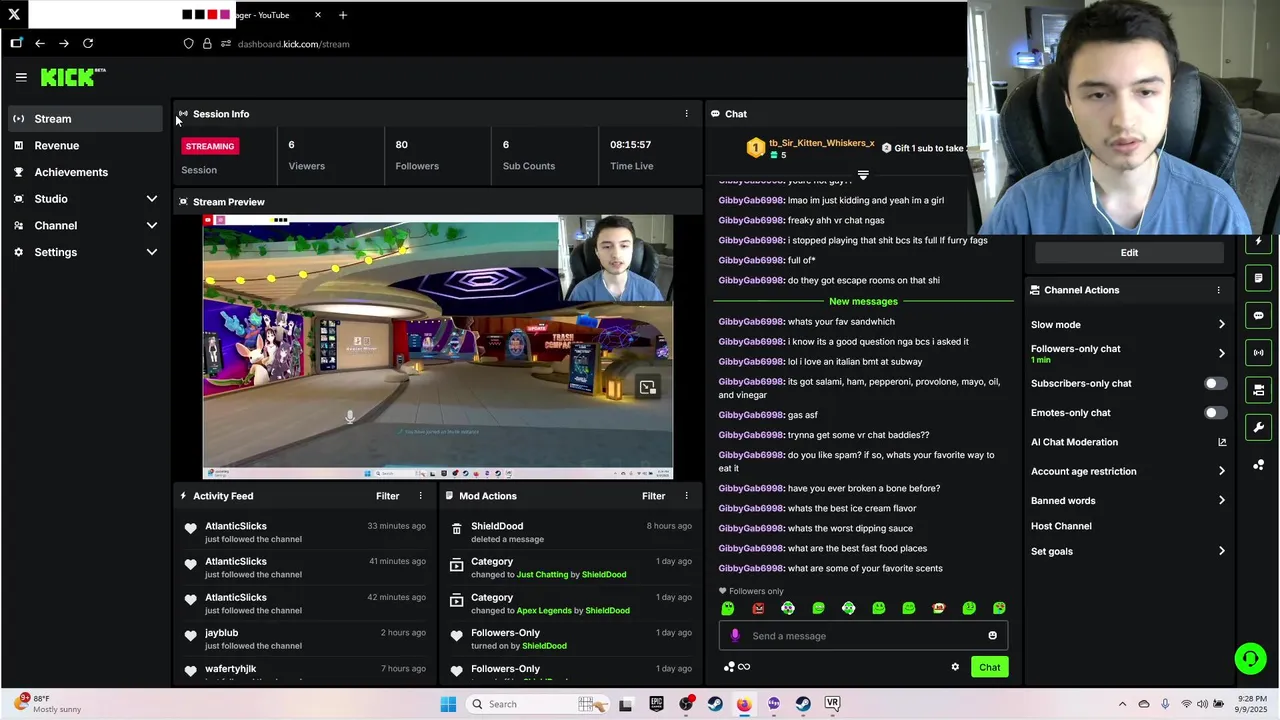Open AI Chat Moderation external link icon
The width and height of the screenshot is (1280, 720).
pos(1222,442)
